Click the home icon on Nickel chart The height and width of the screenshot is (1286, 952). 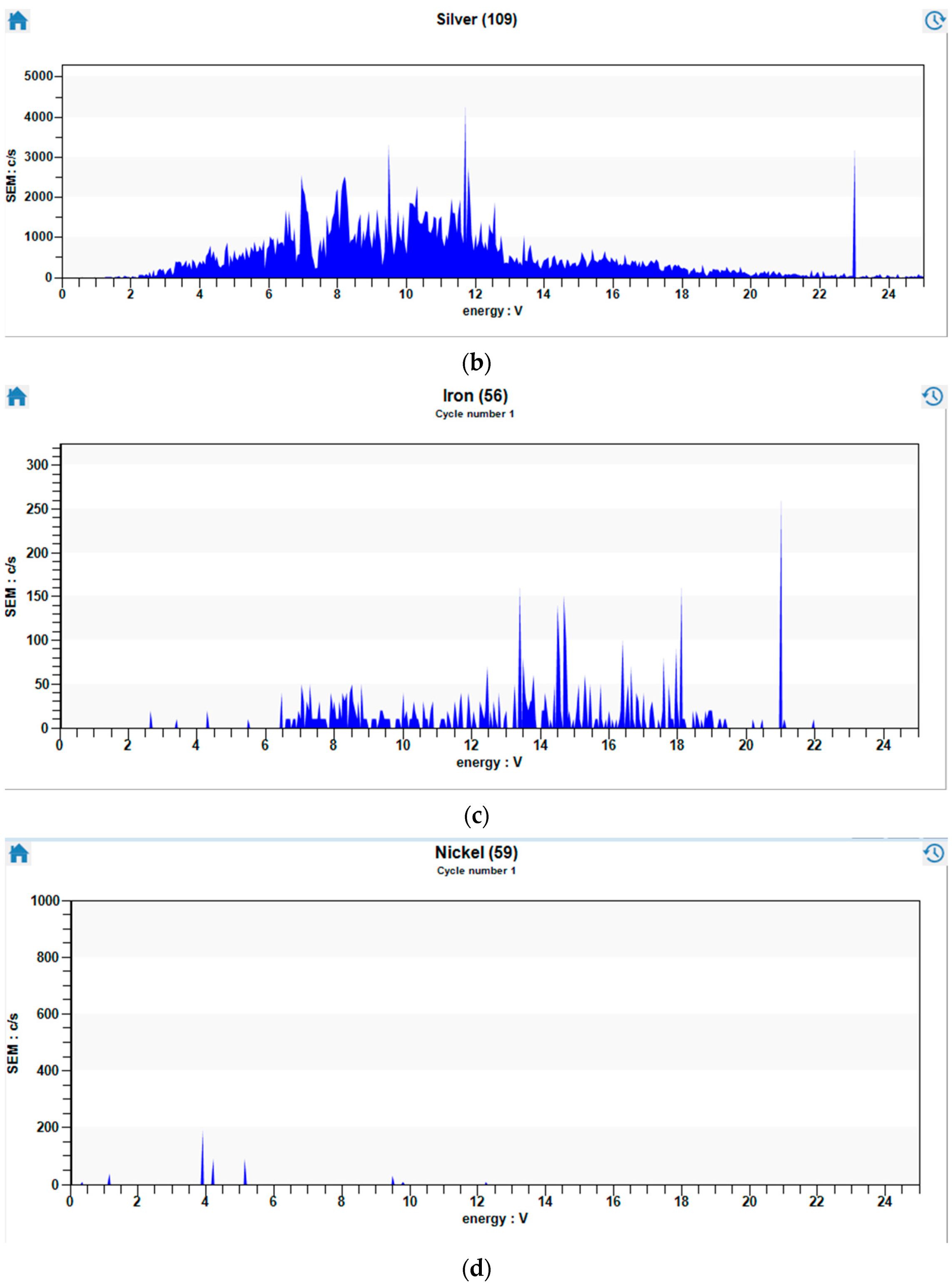click(19, 853)
